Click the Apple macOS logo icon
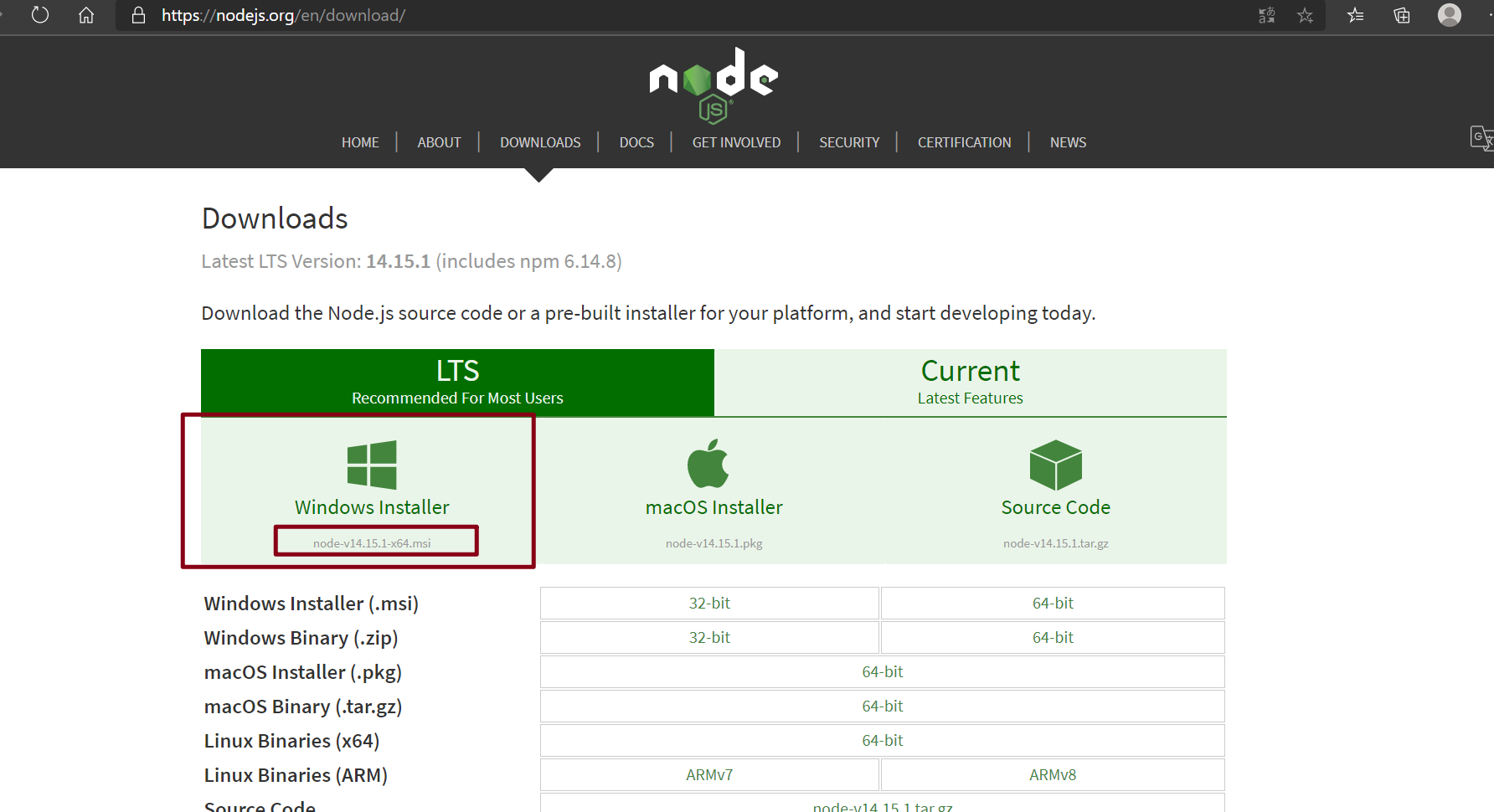The height and width of the screenshot is (812, 1494). pyautogui.click(x=708, y=463)
